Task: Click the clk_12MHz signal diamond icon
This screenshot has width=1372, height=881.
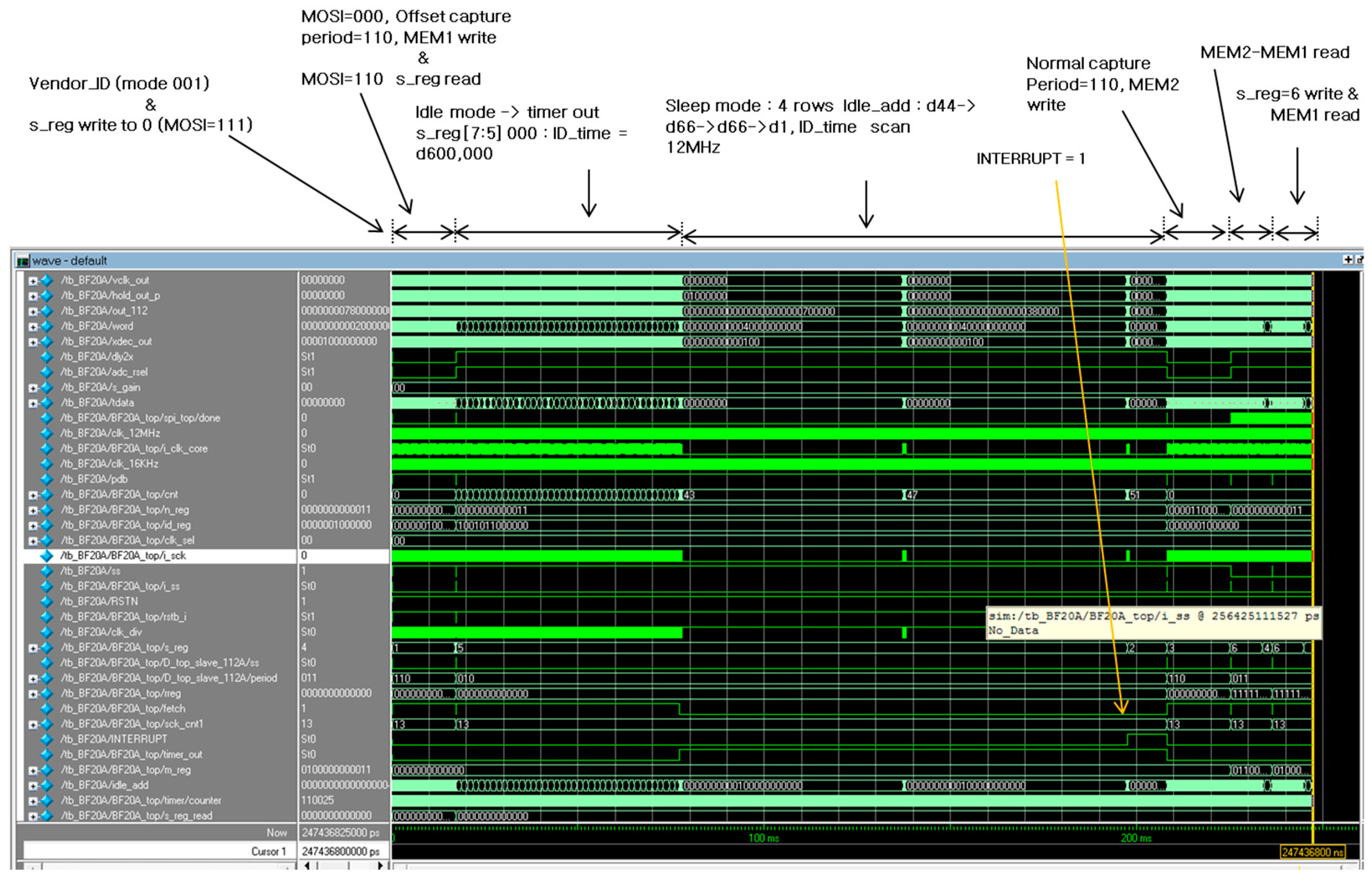Action: [x=47, y=433]
